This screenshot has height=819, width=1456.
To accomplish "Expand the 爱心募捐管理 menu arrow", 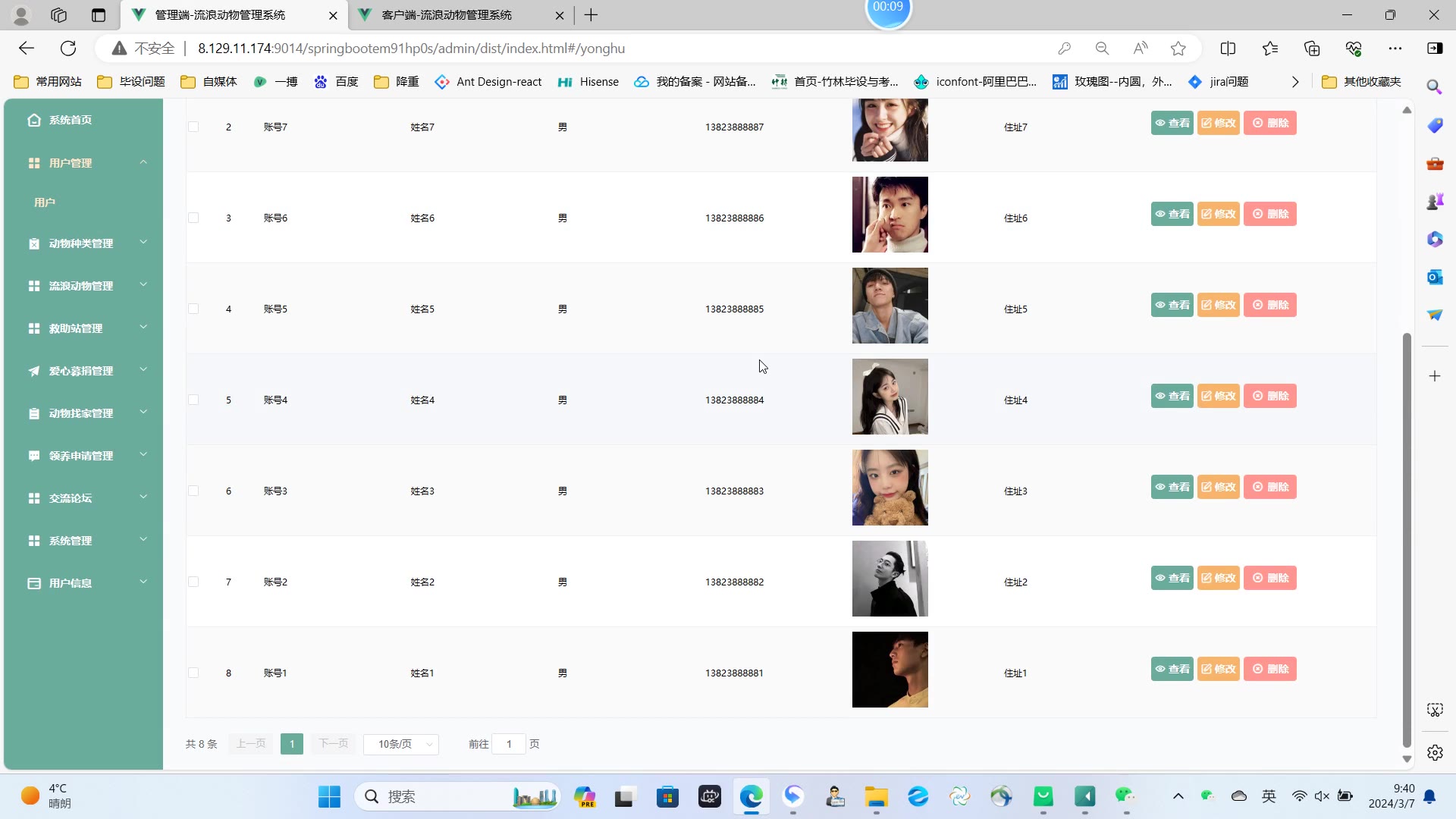I will (143, 370).
